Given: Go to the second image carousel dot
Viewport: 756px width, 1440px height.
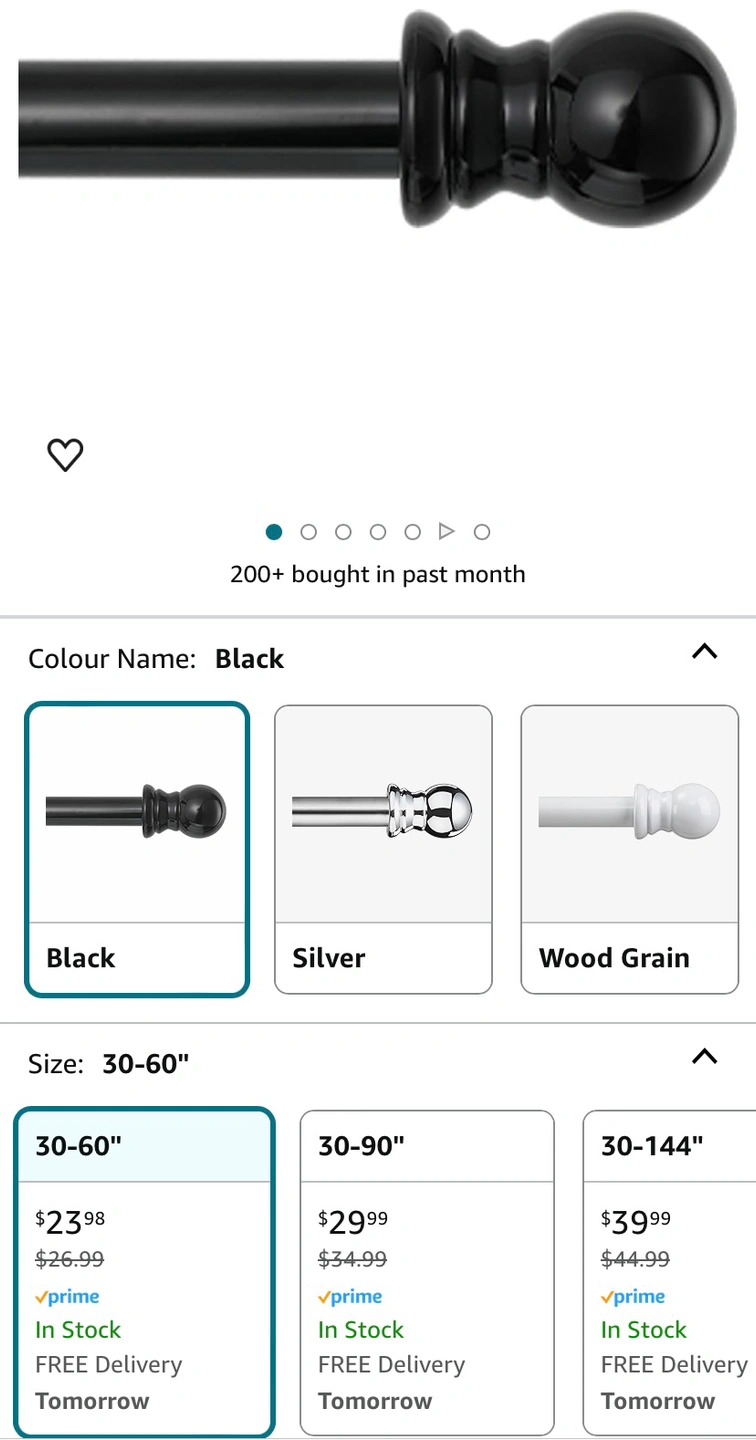Looking at the screenshot, I should 309,532.
